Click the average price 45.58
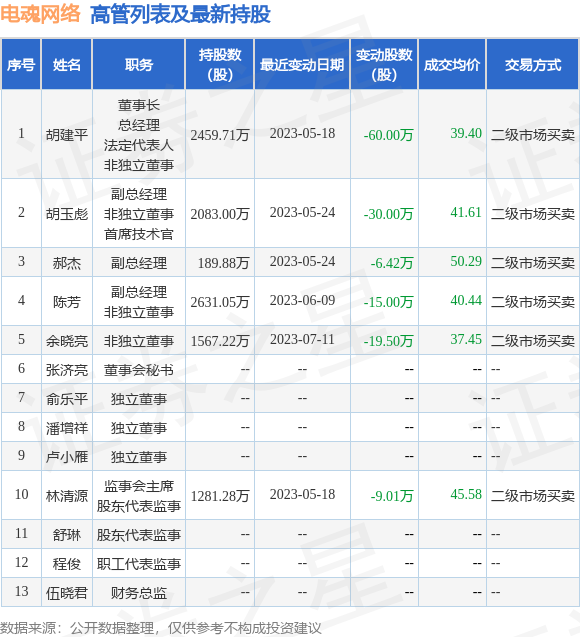 (466, 494)
